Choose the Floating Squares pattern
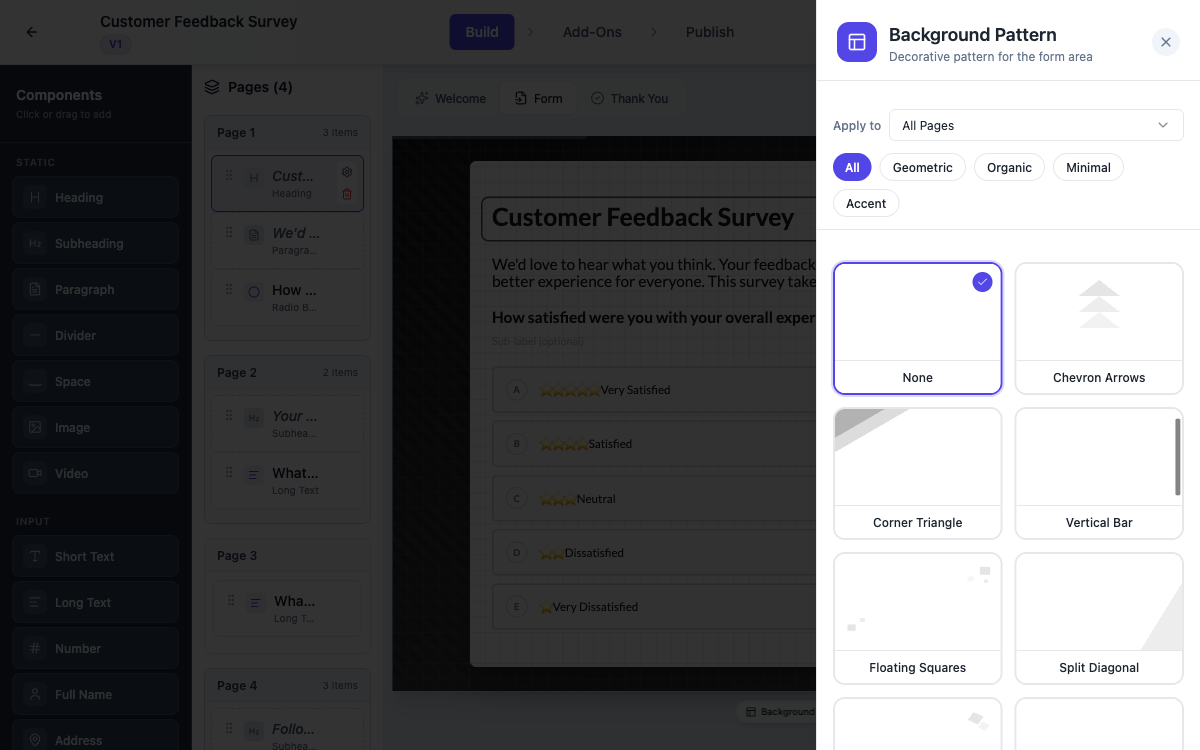The image size is (1200, 750). pyautogui.click(x=917, y=618)
